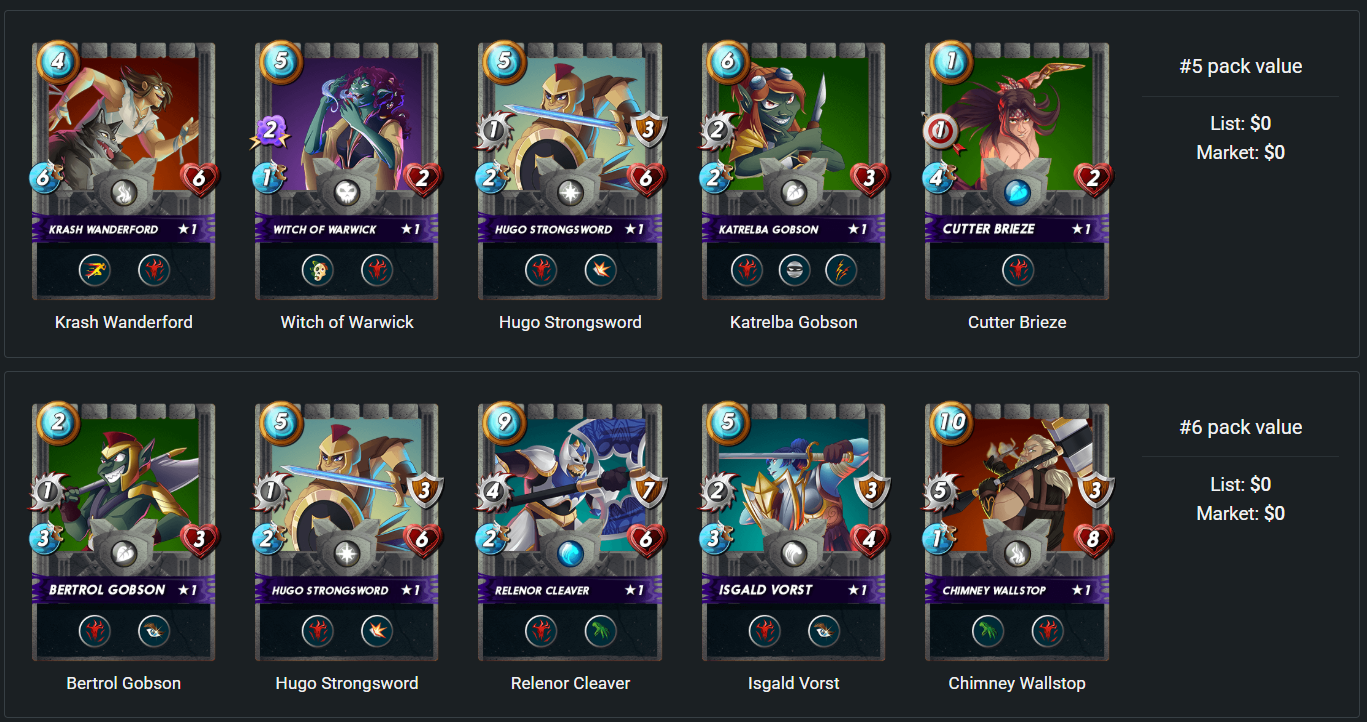Screen dimensions: 1367x722
Task: Click the running-figure ability icon on Krash Wanderford
Action: pyautogui.click(x=94, y=270)
